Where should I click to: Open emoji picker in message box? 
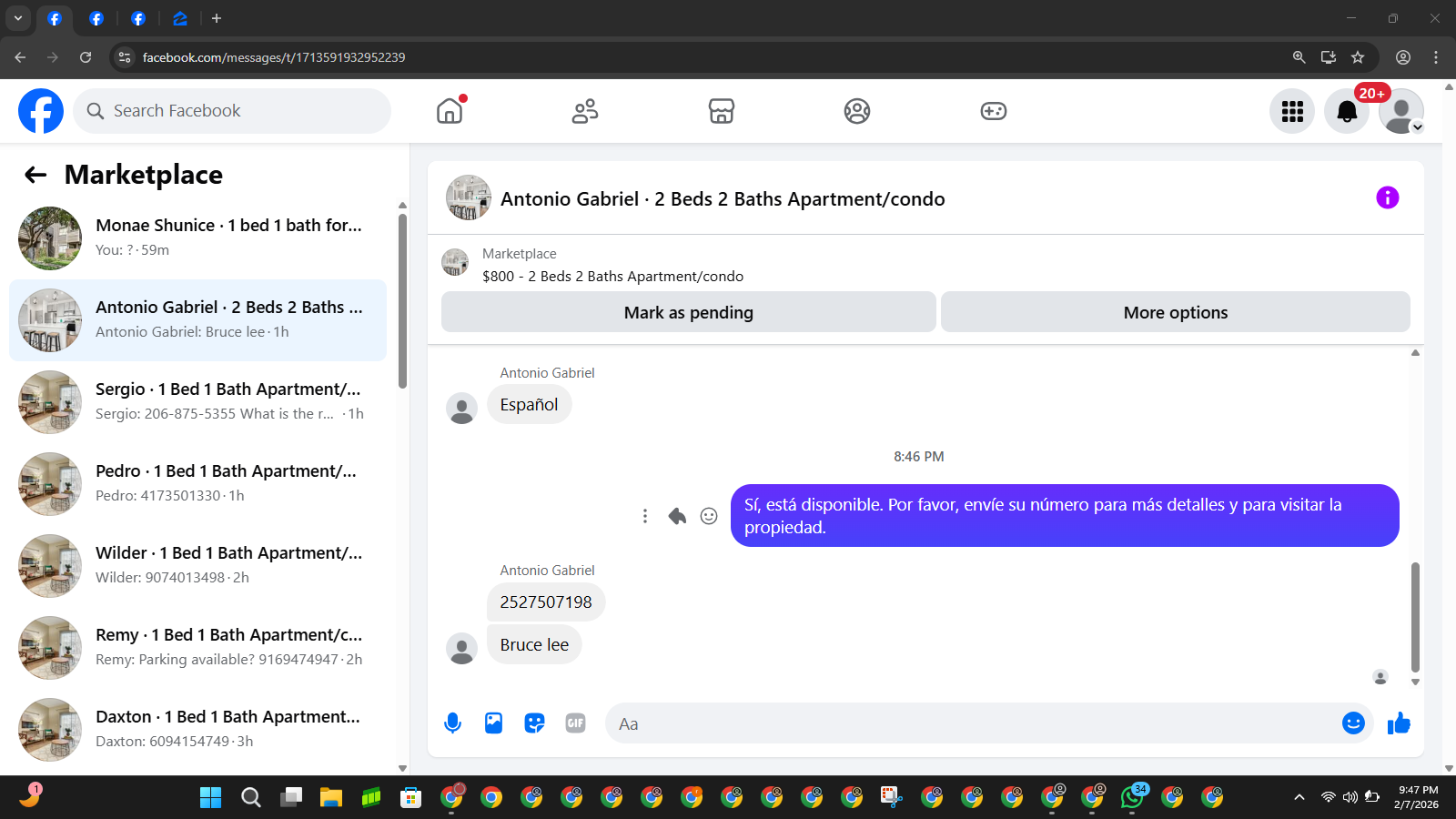[x=1353, y=723]
